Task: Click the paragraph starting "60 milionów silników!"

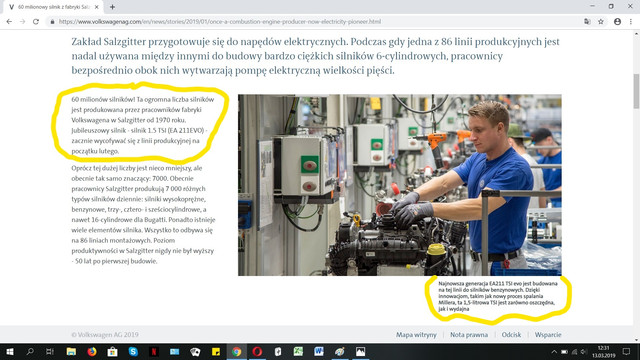Action: (x=143, y=125)
